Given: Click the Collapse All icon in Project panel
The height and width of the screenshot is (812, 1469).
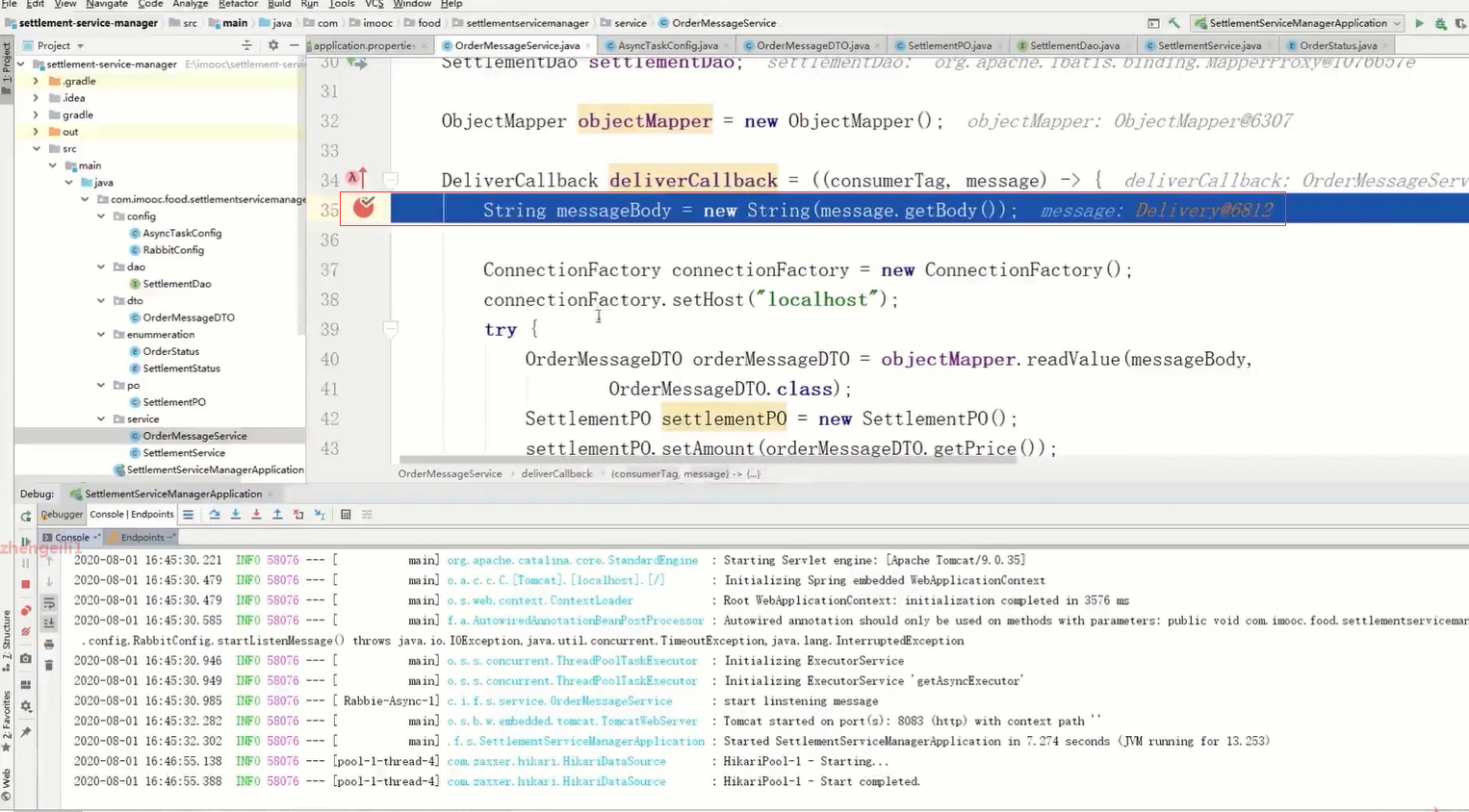Looking at the screenshot, I should coord(247,45).
